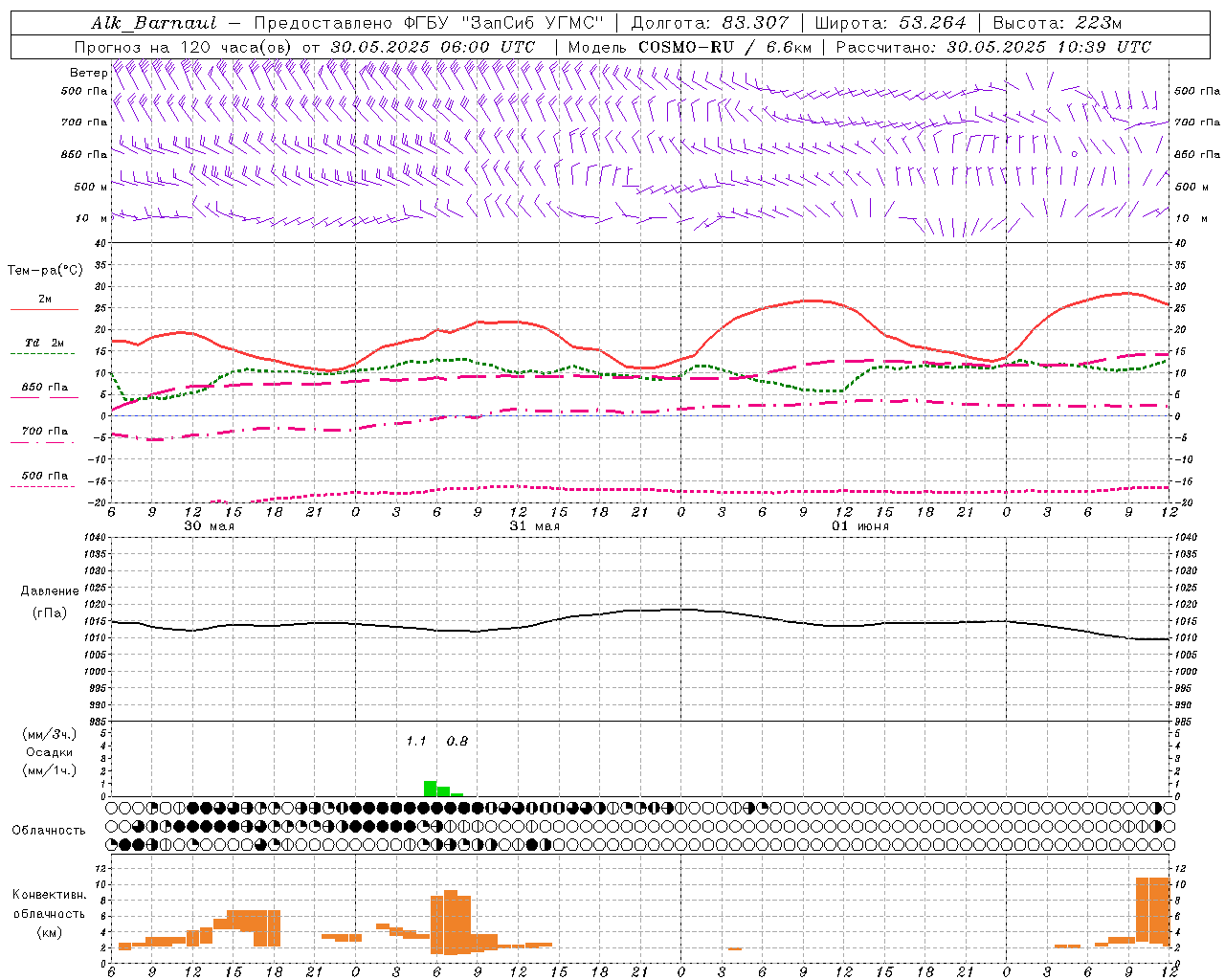This screenshot has height=980, width=1225.
Task: Select the text 'Предоставлено ФГБУ "ЗапСиб УГМС"'
Action: coord(429,23)
